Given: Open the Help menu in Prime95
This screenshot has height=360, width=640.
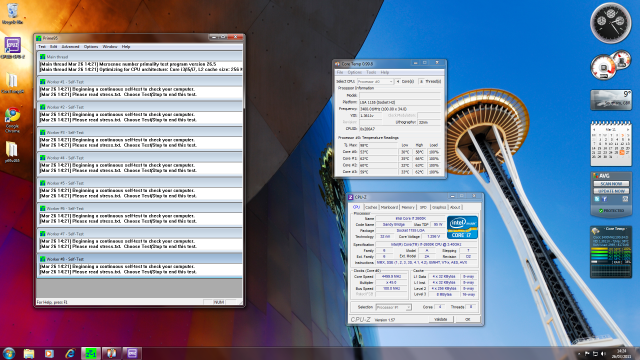Looking at the screenshot, I should click(x=126, y=47).
